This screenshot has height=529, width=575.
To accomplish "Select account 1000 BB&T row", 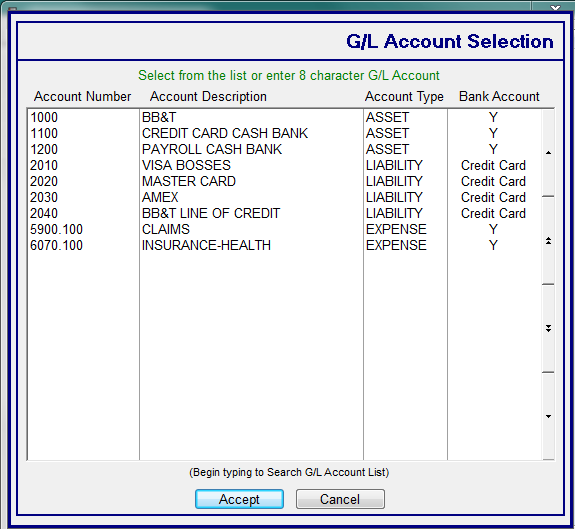I will coord(285,117).
